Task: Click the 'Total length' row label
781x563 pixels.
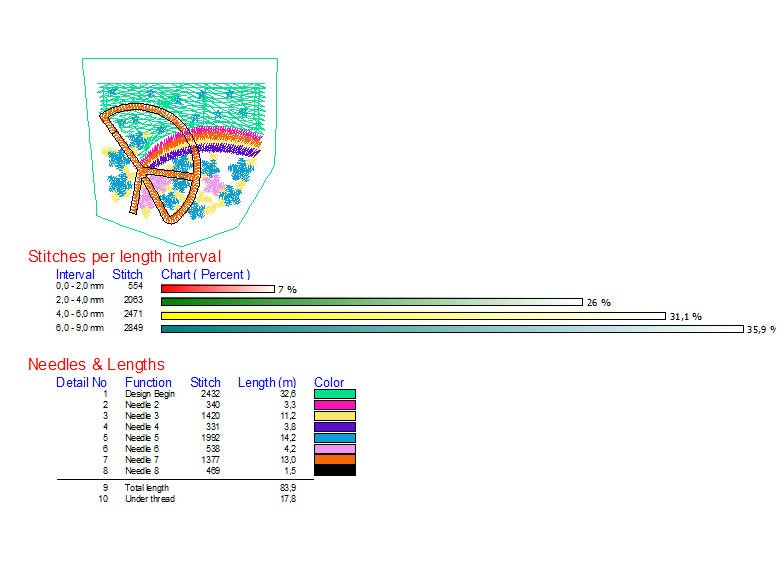Action: [147, 488]
